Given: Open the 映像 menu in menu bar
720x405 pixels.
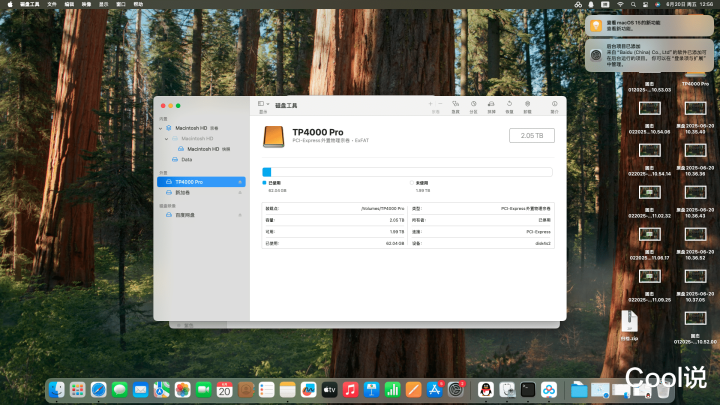Looking at the screenshot, I should tap(86, 4).
